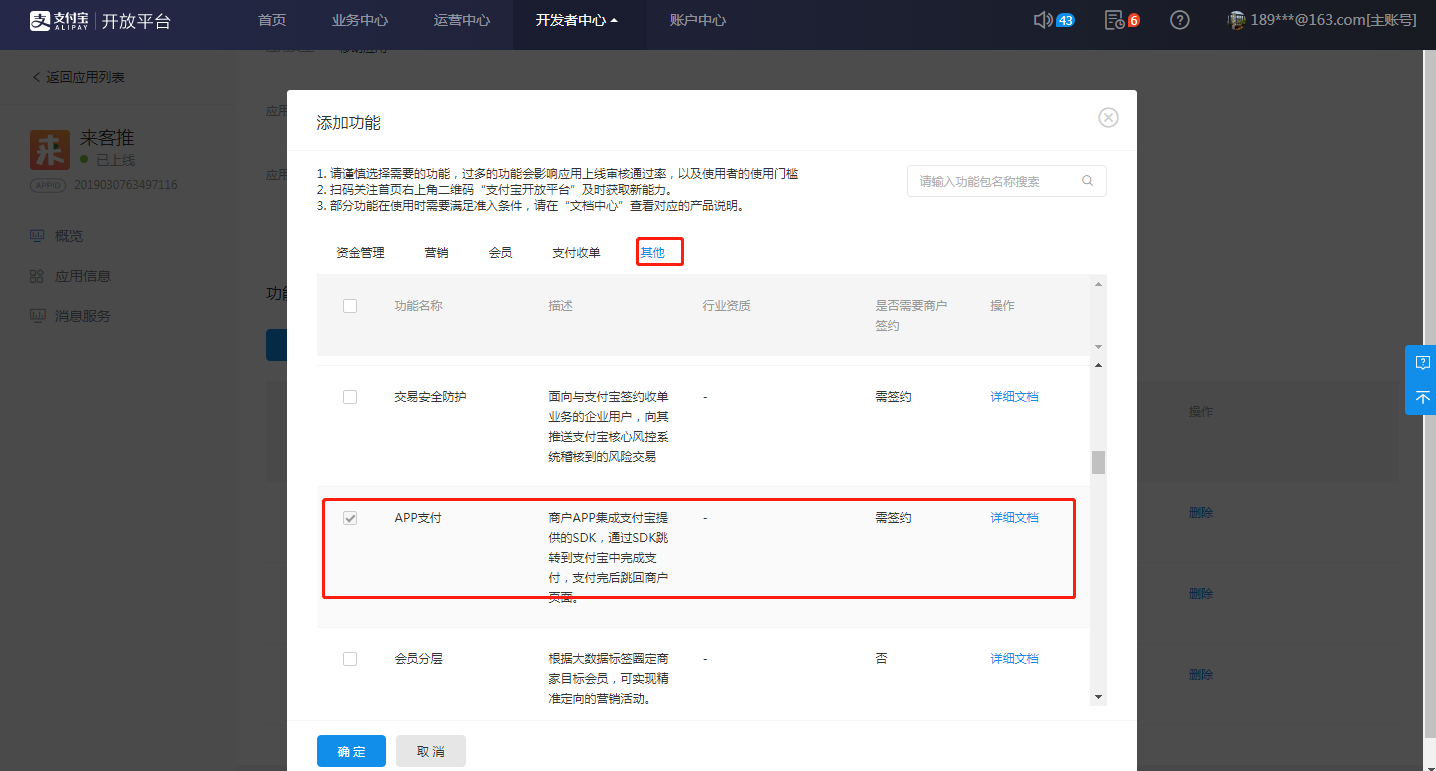This screenshot has width=1436, height=771.
Task: Switch to the 支付收单 tab
Action: point(576,253)
